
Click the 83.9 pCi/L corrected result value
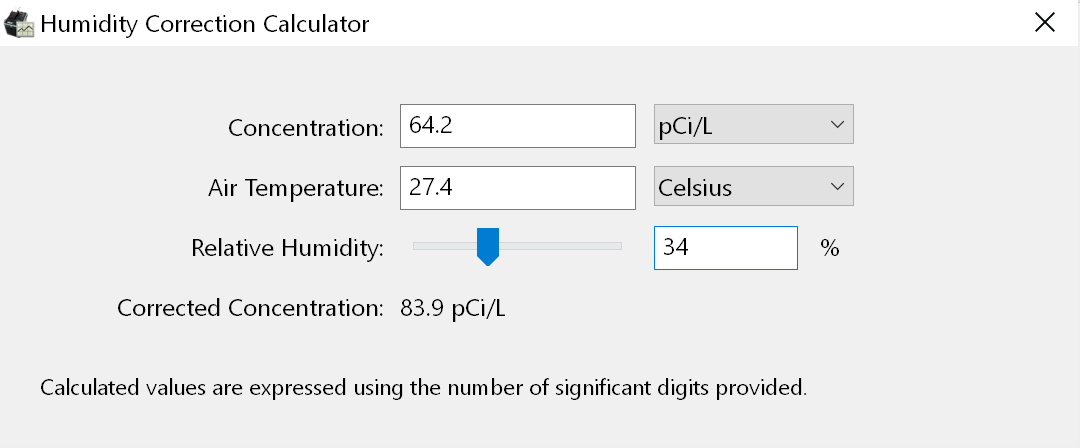[453, 308]
